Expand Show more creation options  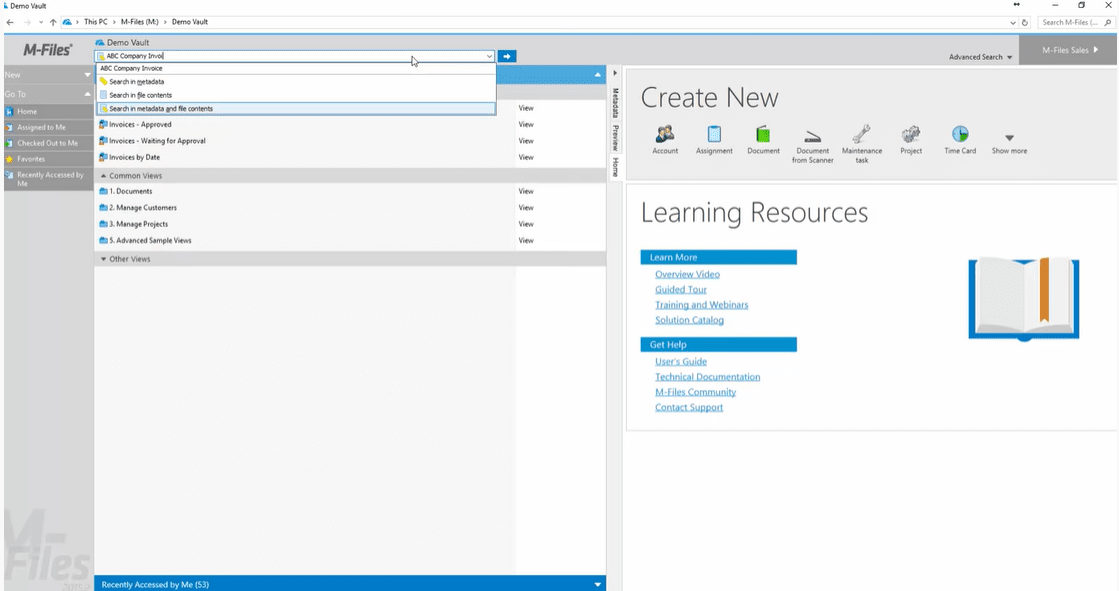[1009, 140]
